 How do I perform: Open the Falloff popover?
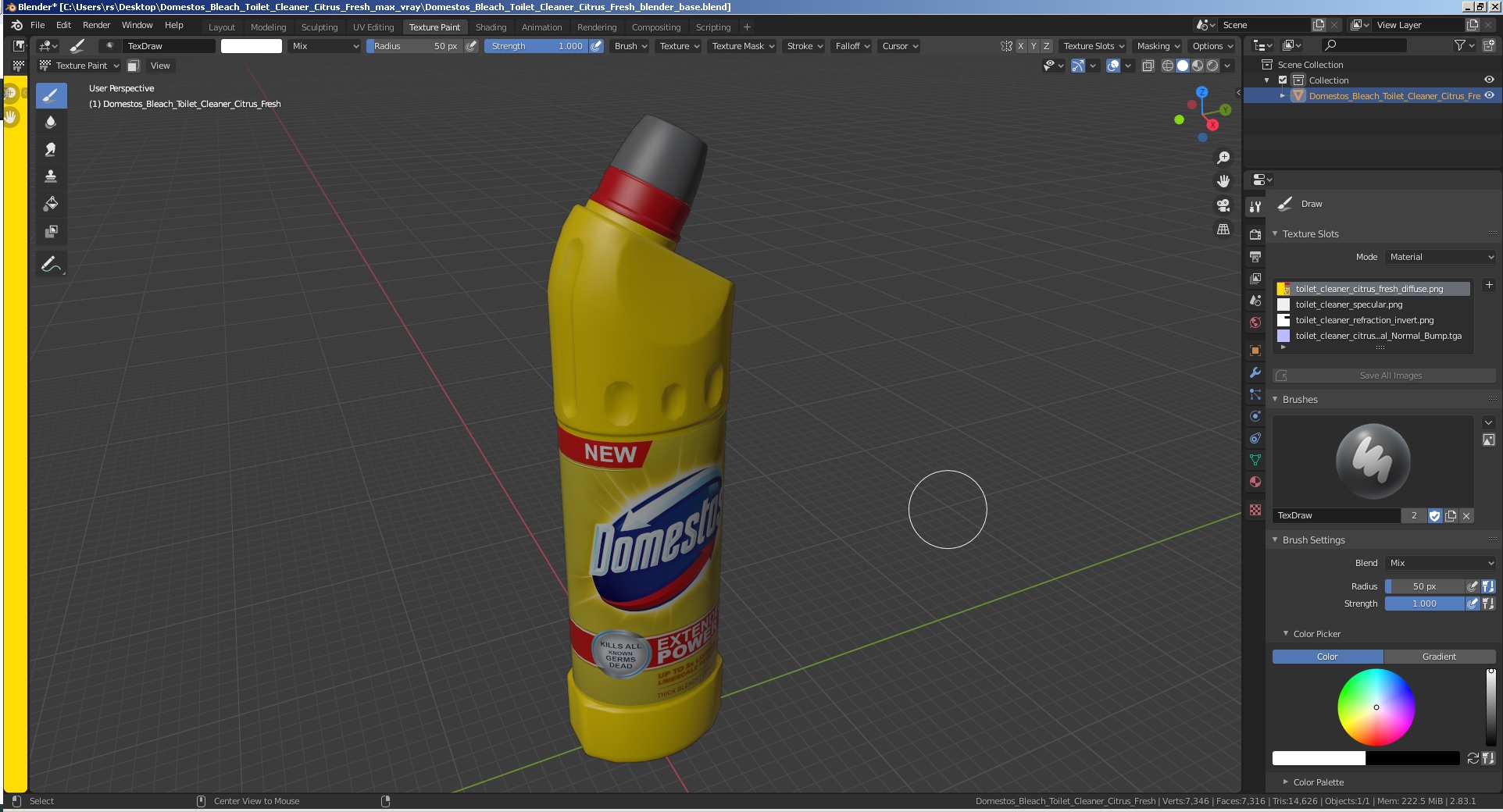pos(852,46)
